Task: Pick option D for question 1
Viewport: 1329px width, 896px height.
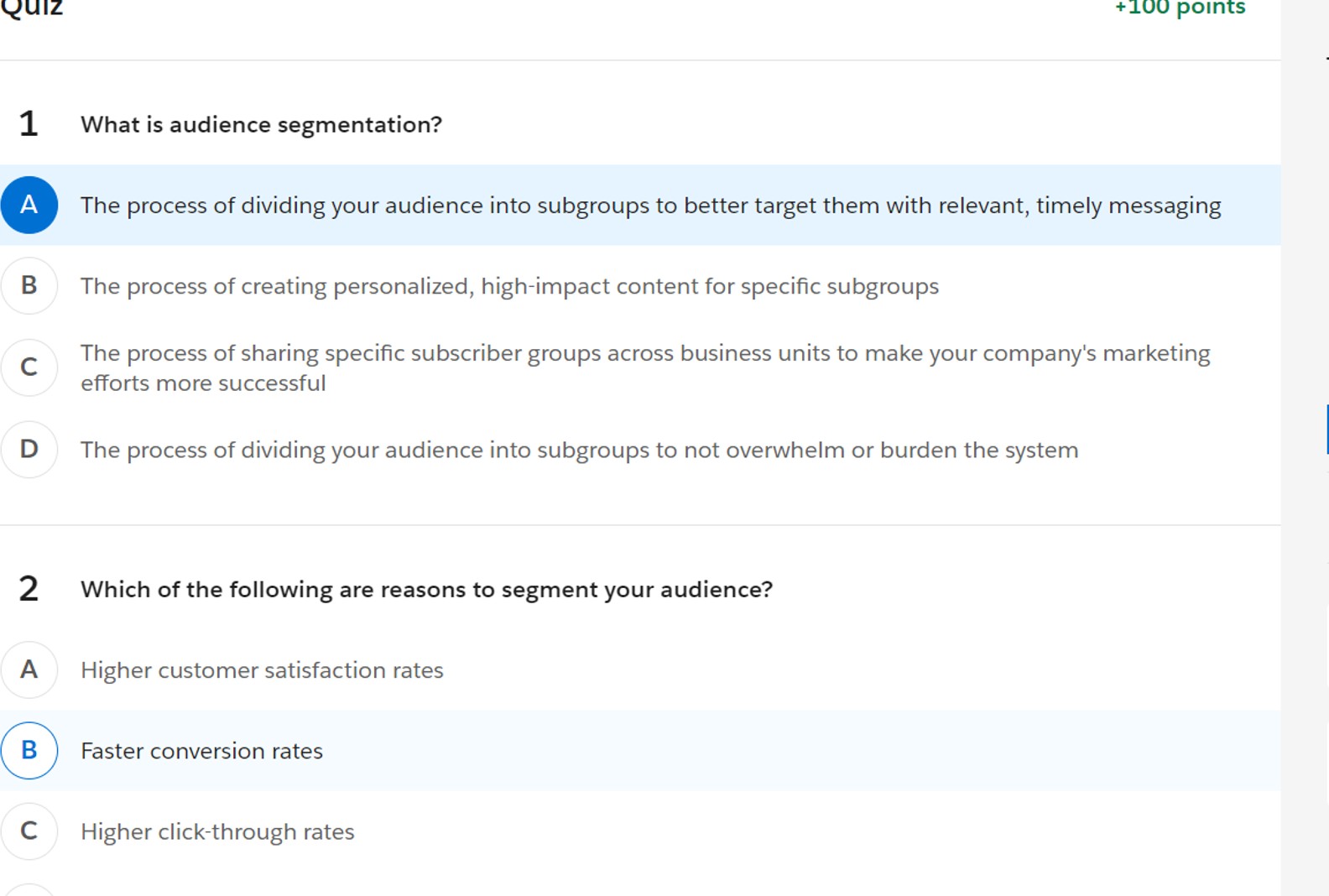Action: [x=29, y=450]
